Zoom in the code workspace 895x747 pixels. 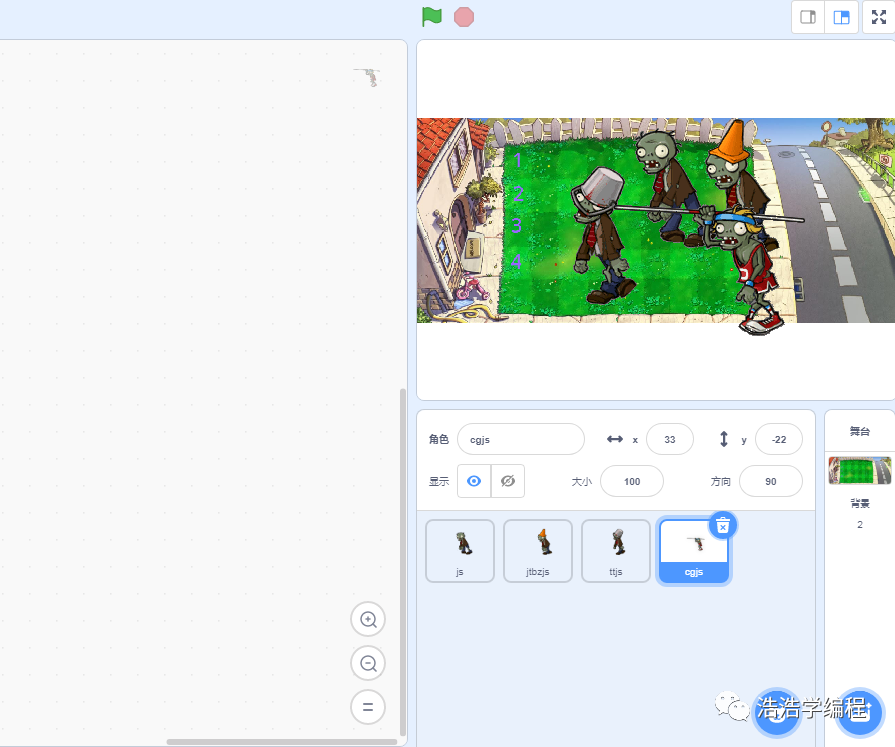point(368,619)
